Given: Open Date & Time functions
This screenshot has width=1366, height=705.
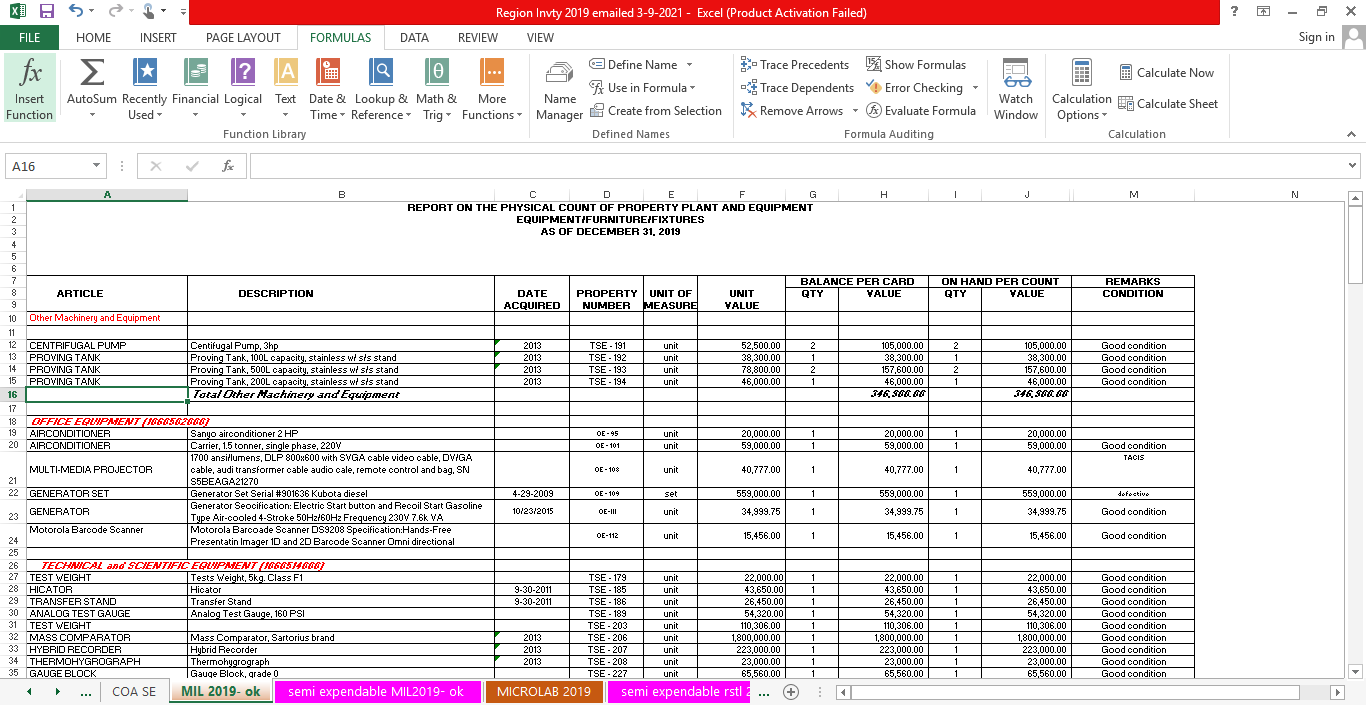Looking at the screenshot, I should [327, 90].
